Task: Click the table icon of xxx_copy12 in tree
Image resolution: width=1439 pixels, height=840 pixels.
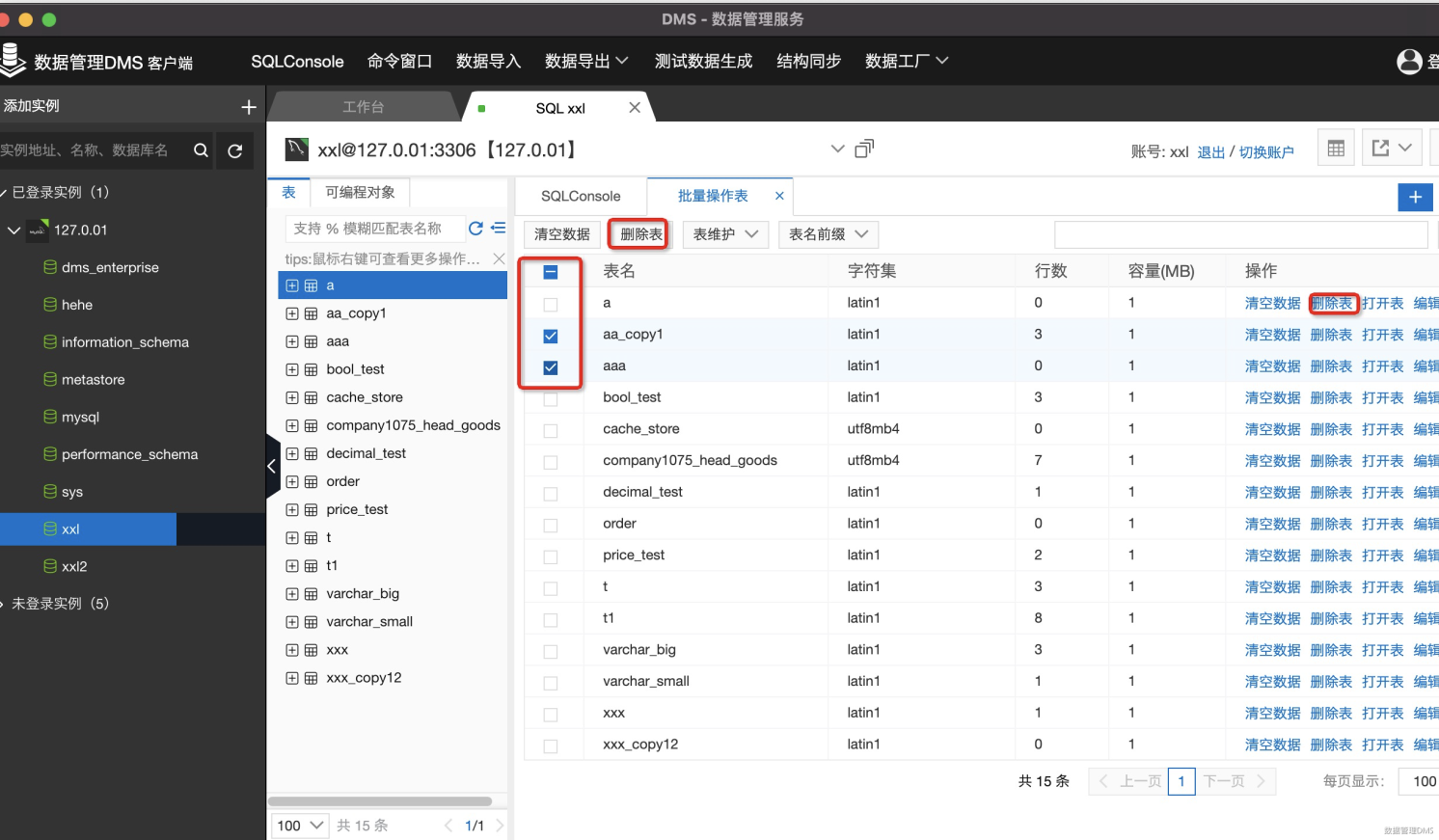Action: click(311, 678)
